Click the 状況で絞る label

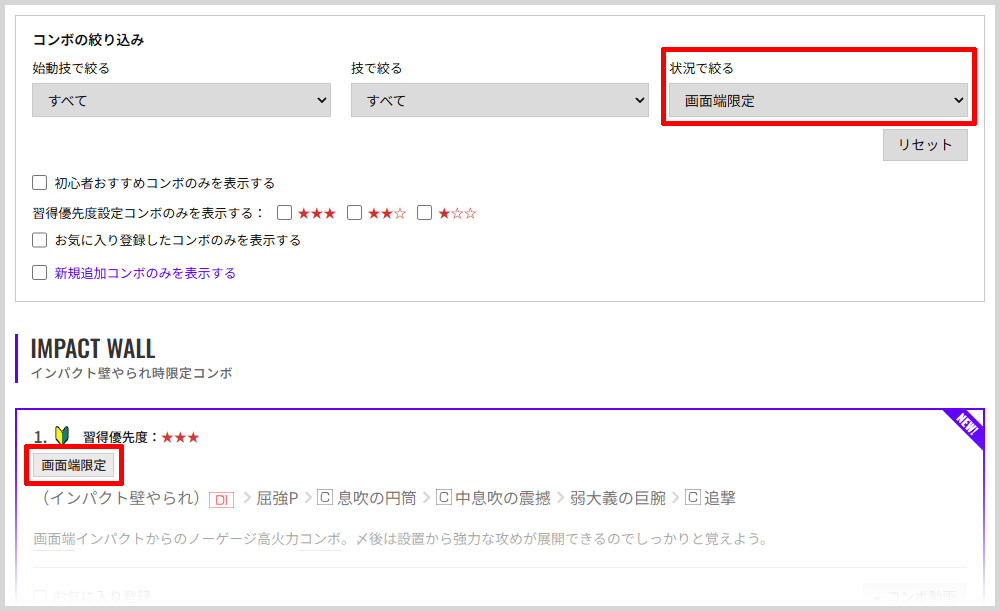[702, 68]
